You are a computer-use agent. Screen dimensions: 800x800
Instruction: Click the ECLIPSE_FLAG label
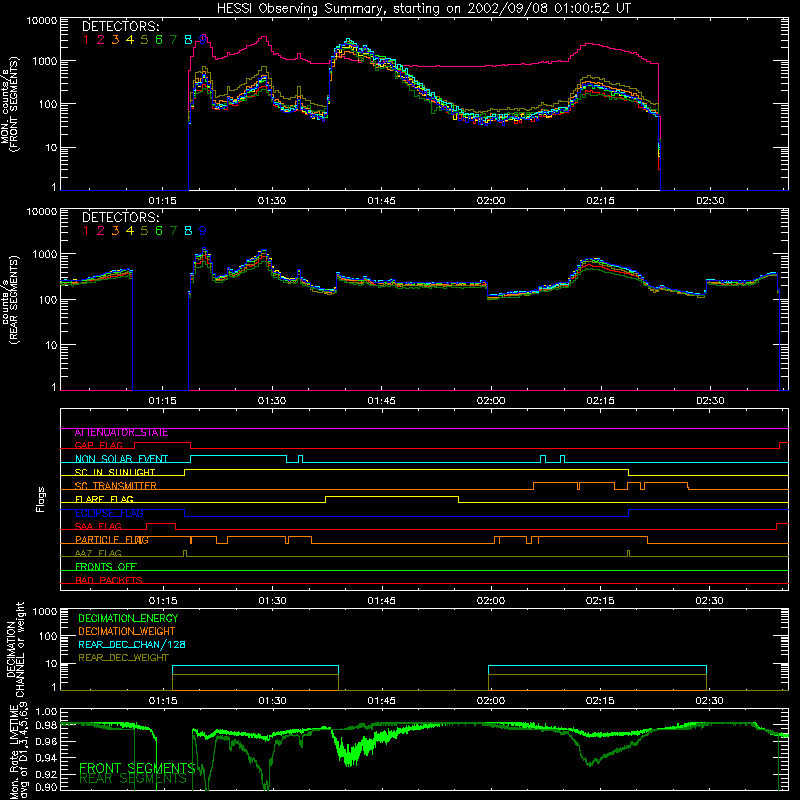(x=109, y=513)
